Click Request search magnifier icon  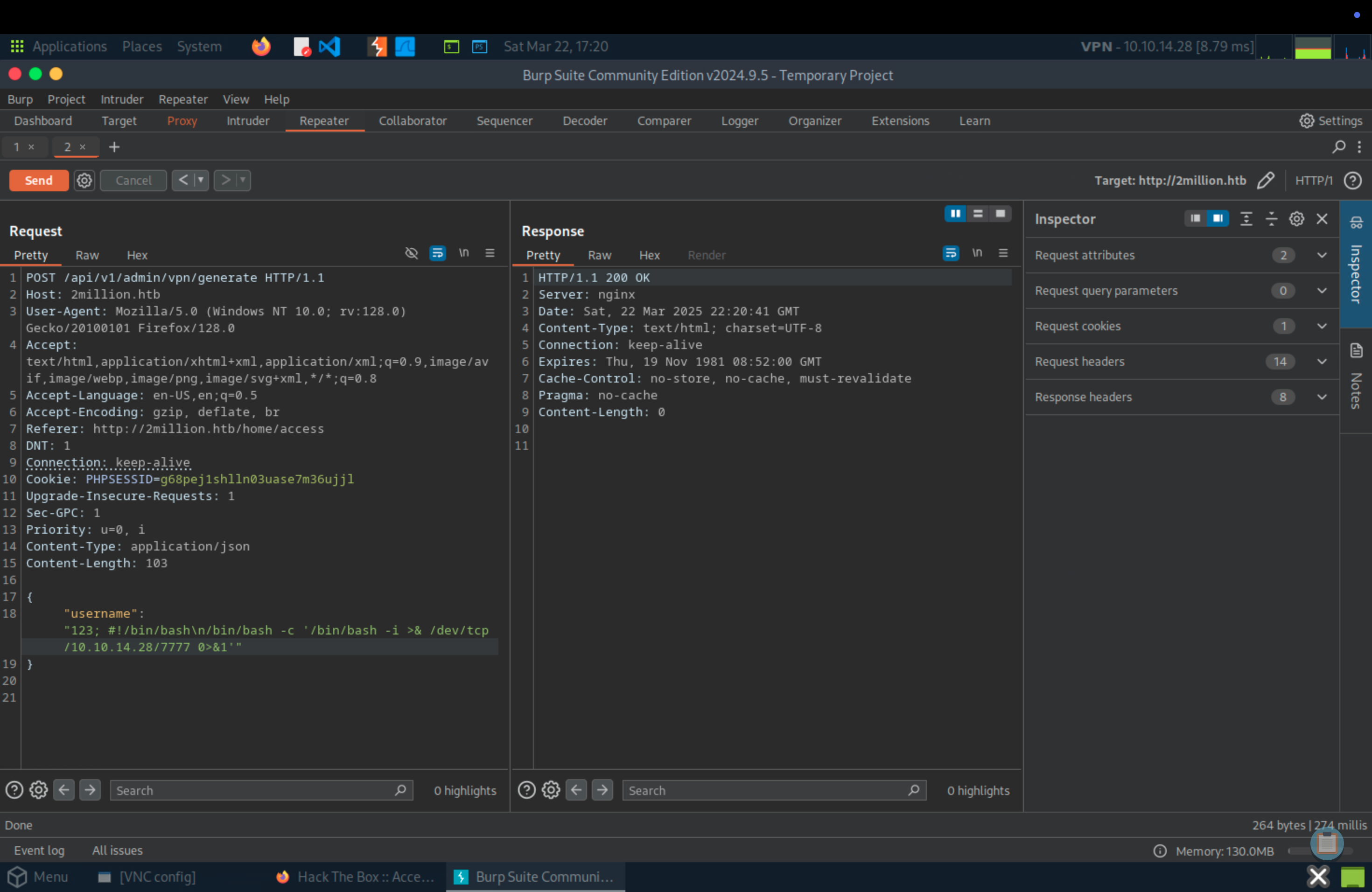pyautogui.click(x=401, y=790)
